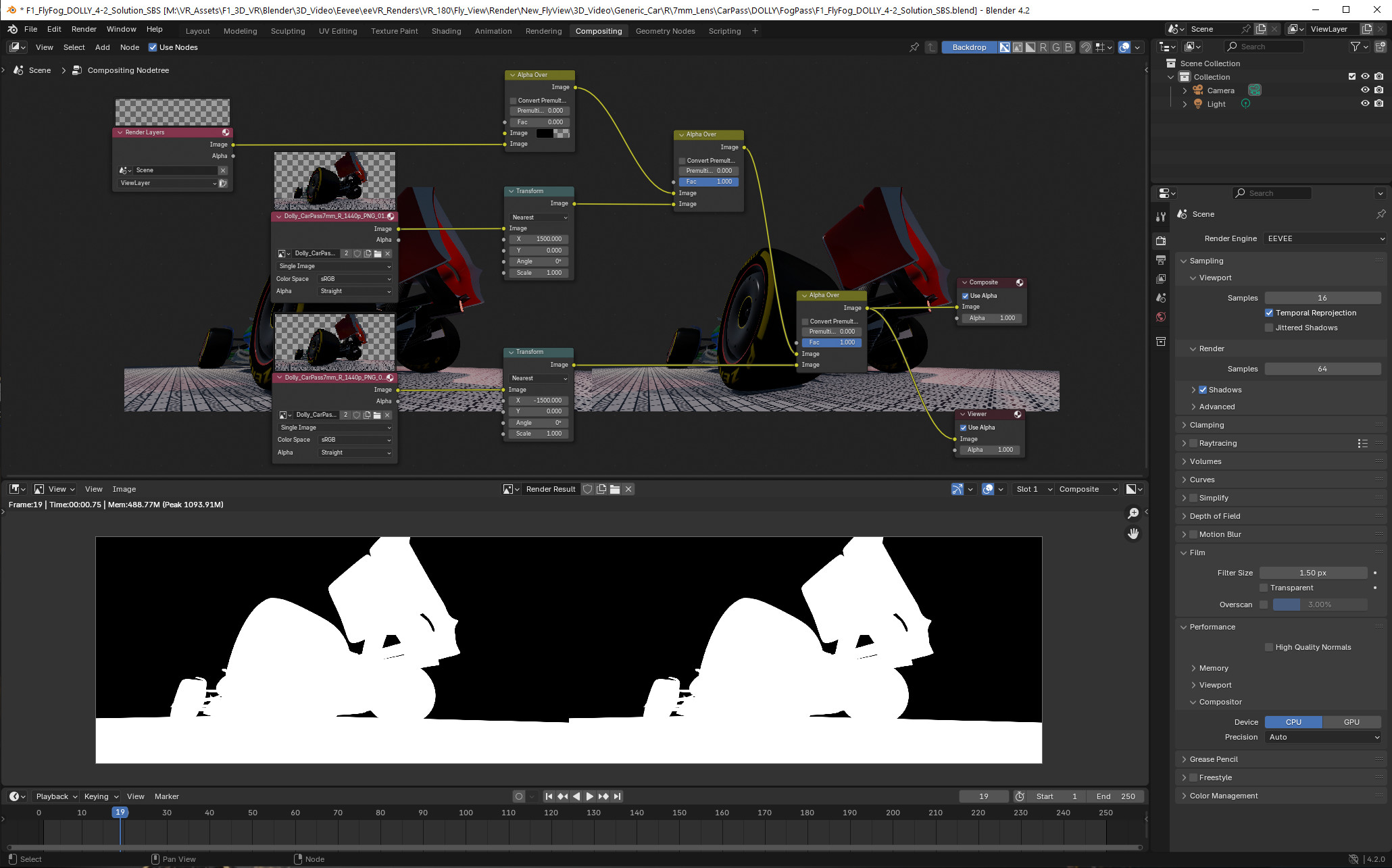
Task: Expand the Light item in outliner
Action: 1185,104
